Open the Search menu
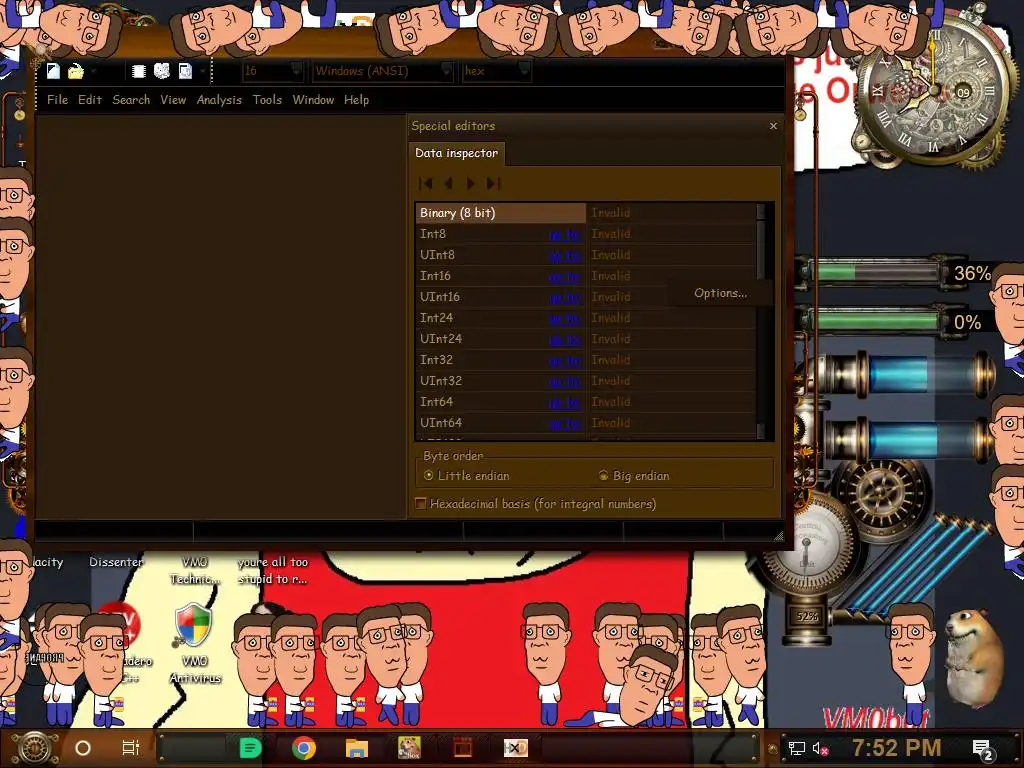The width and height of the screenshot is (1024, 768). (x=131, y=100)
